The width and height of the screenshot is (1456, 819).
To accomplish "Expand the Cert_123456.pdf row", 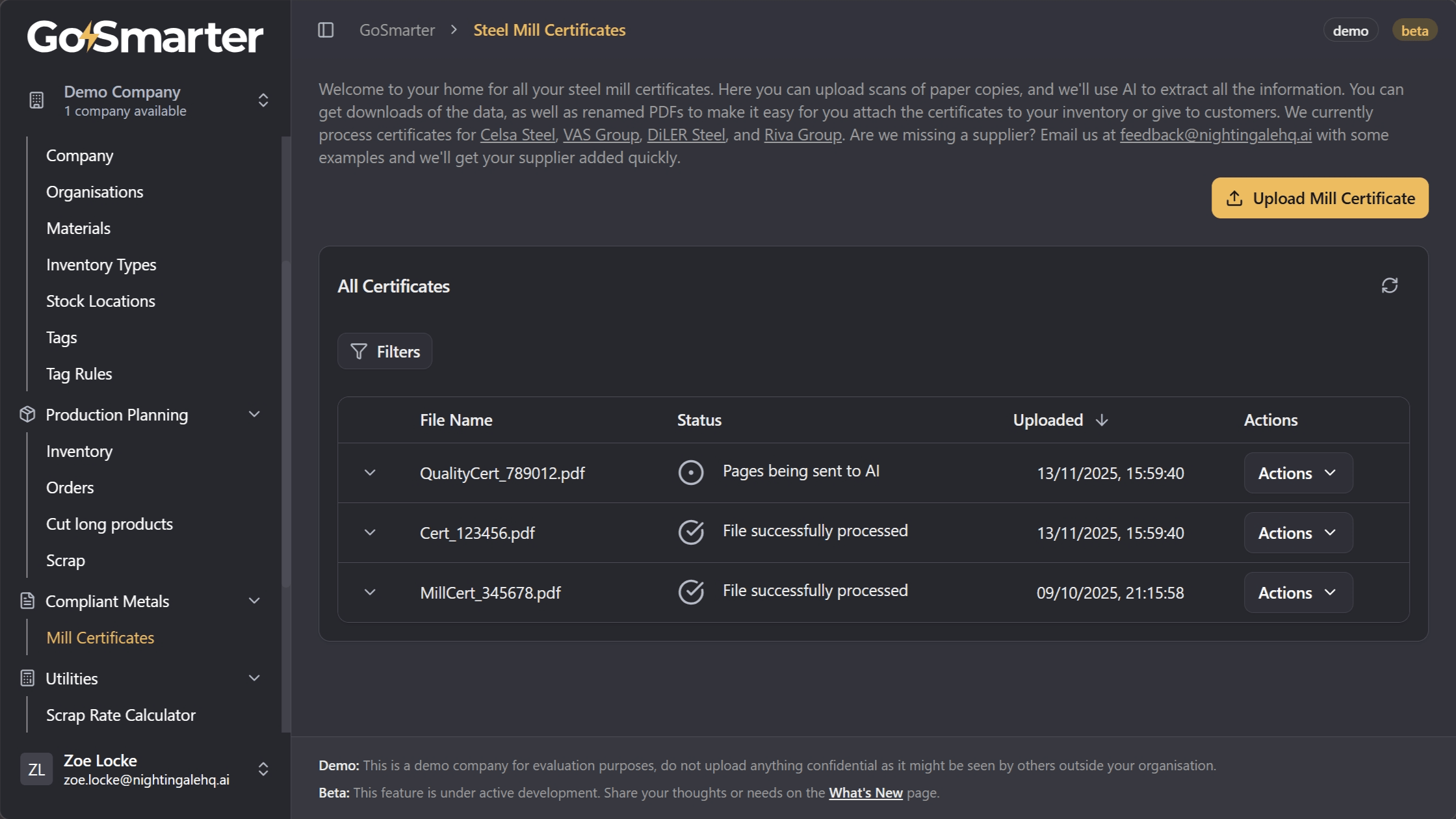I will tap(370, 532).
